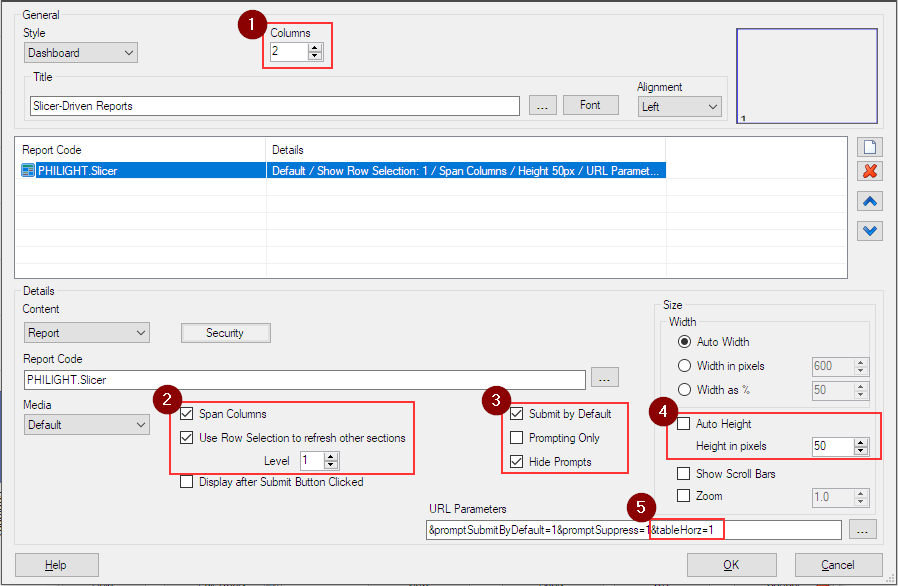Click the Cancel button
Screen dimensions: 898x586
pyautogui.click(x=838, y=565)
